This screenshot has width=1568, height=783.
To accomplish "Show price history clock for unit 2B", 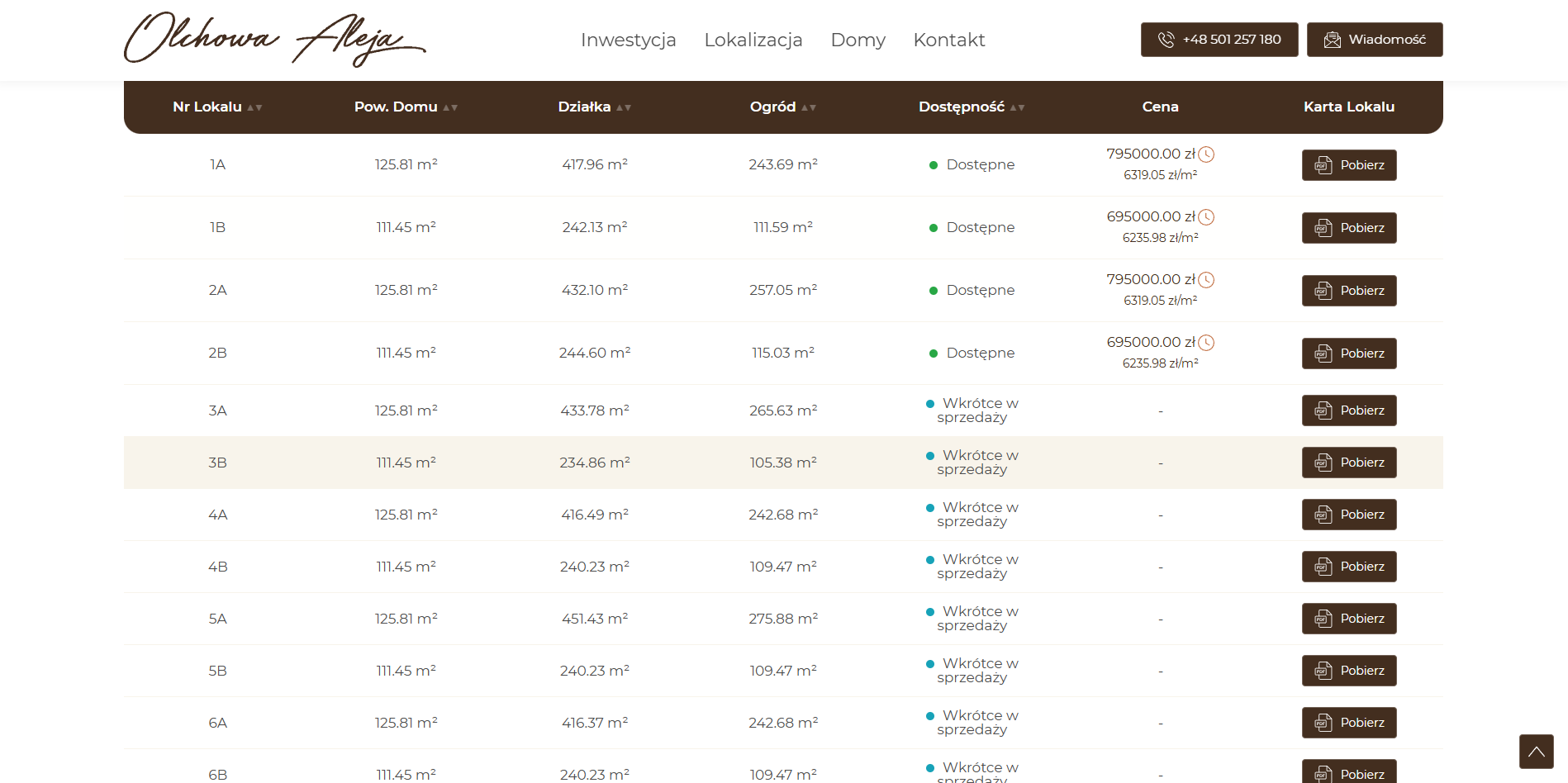I will [1206, 343].
